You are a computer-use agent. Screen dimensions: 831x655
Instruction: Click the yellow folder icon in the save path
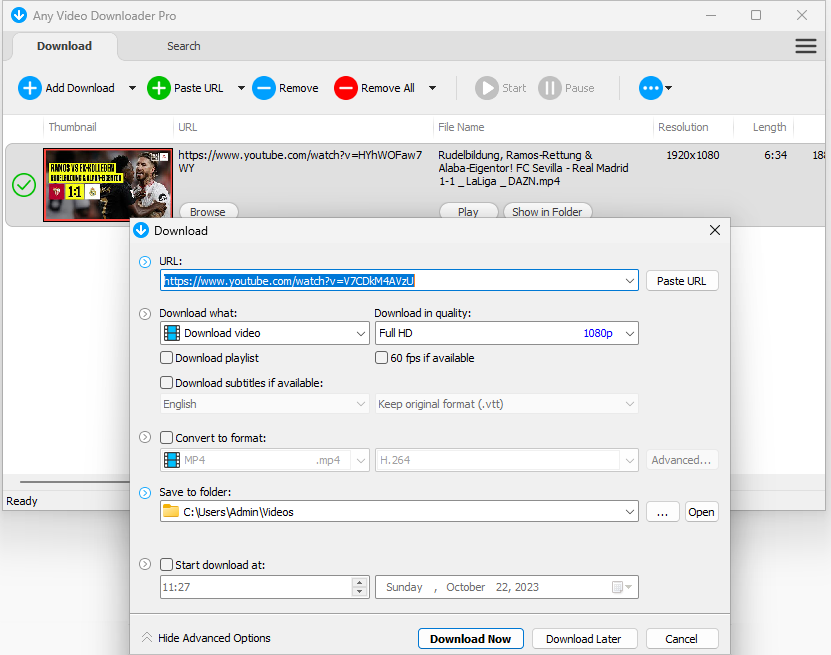(171, 511)
